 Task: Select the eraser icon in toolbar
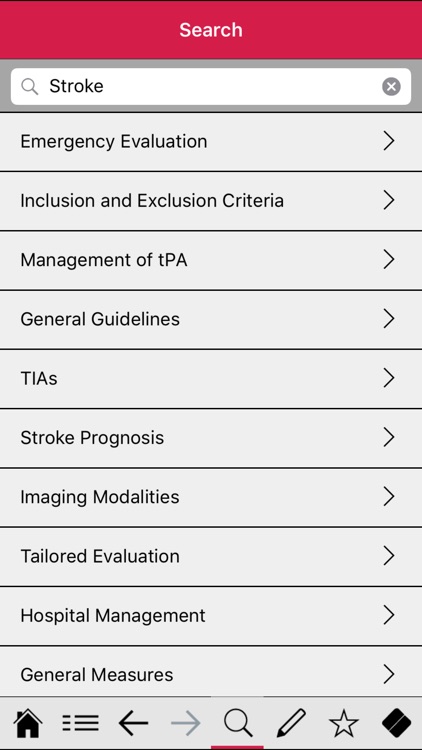point(397,723)
